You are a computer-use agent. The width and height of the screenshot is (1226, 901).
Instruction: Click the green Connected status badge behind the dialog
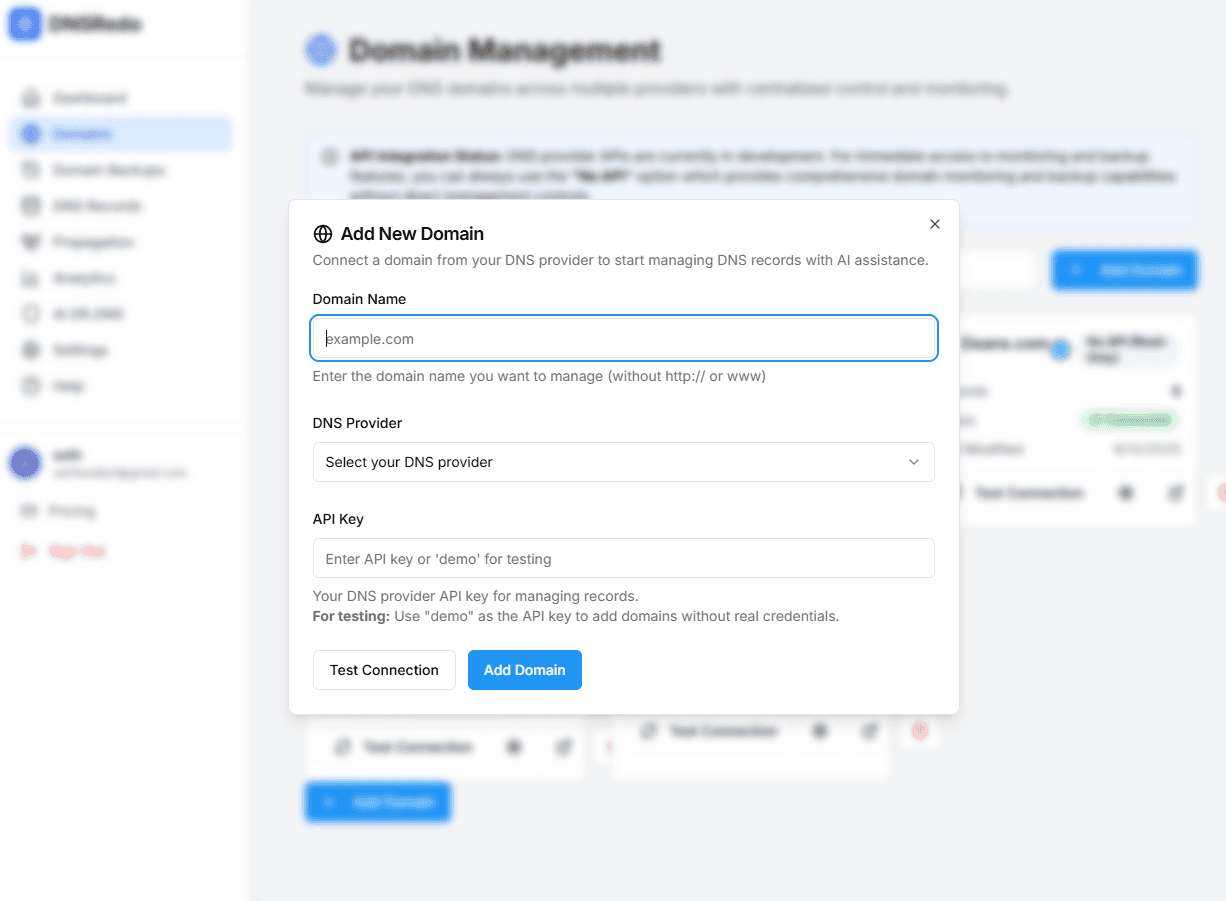[x=1129, y=420]
